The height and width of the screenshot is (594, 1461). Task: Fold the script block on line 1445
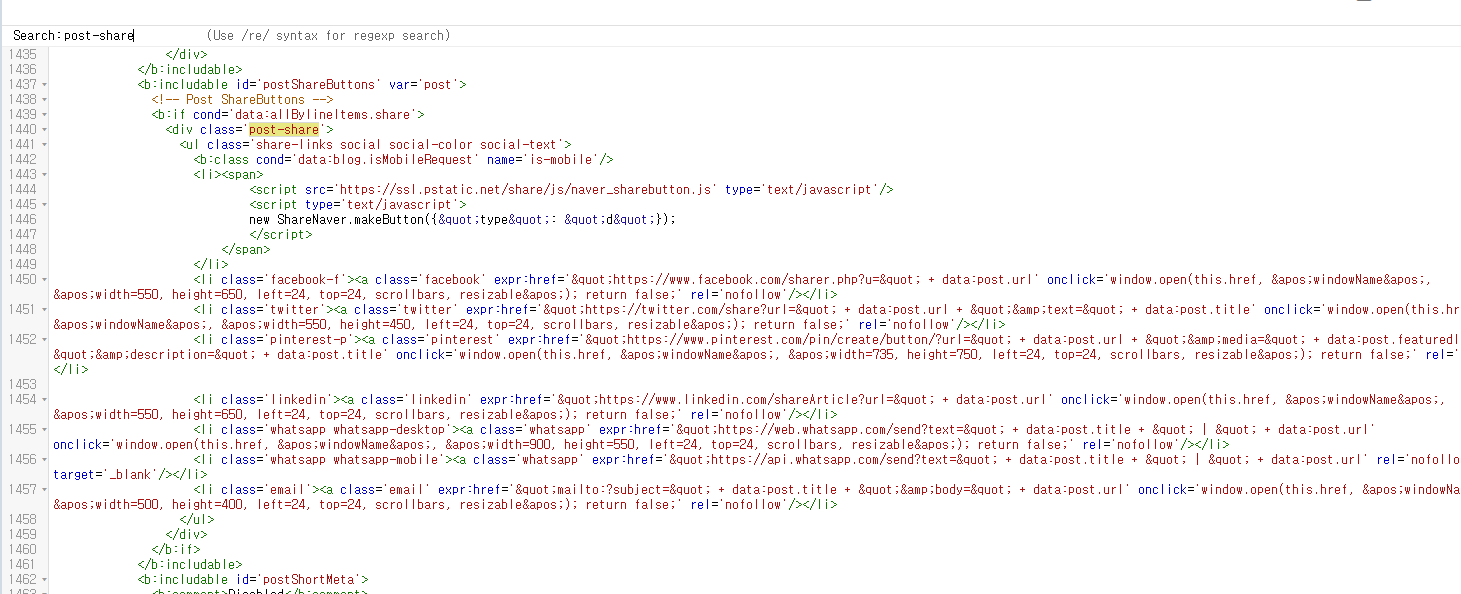pos(46,204)
